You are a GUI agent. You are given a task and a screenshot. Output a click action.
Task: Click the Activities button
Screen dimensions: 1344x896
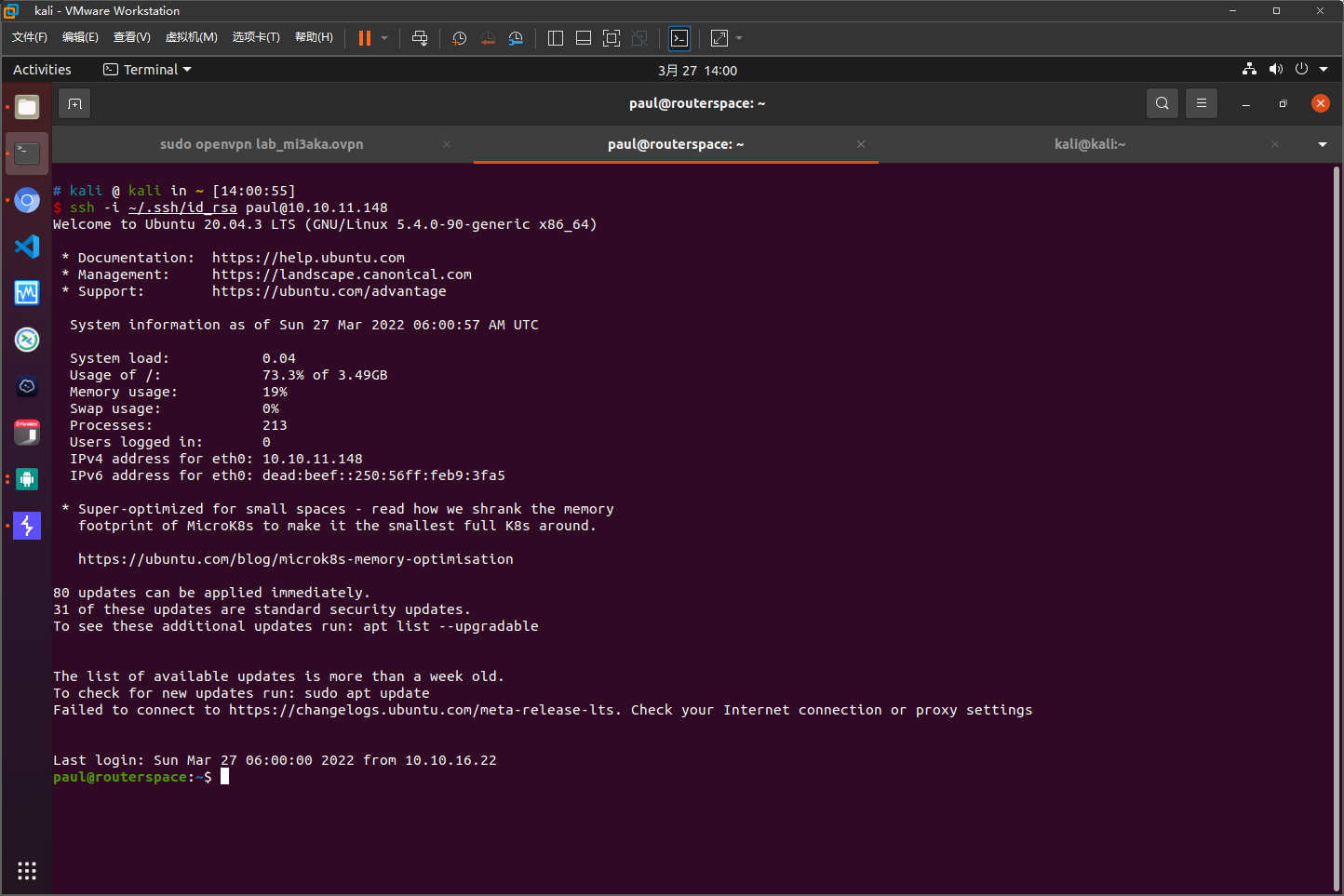pyautogui.click(x=42, y=70)
